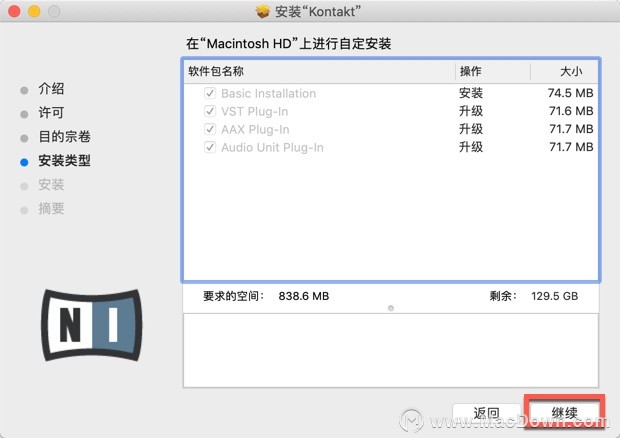Select the 安装 step in sidebar

(x=51, y=185)
